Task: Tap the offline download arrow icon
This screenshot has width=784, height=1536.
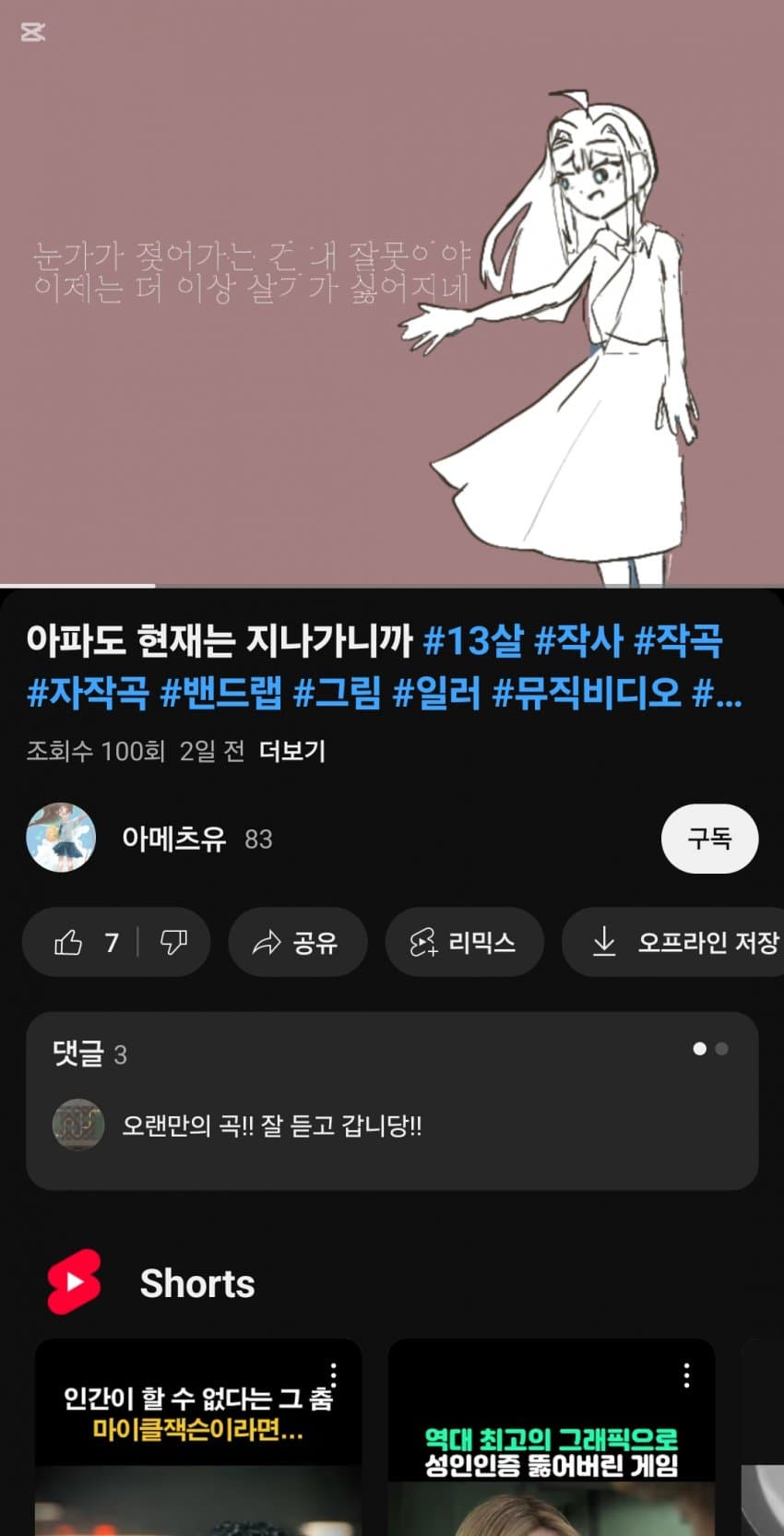Action: pos(604,942)
